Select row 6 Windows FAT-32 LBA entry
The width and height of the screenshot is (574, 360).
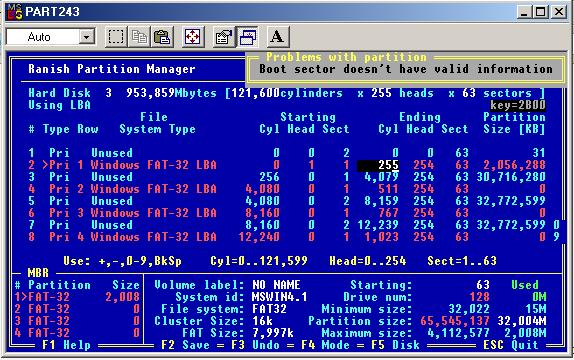[x=287, y=213]
